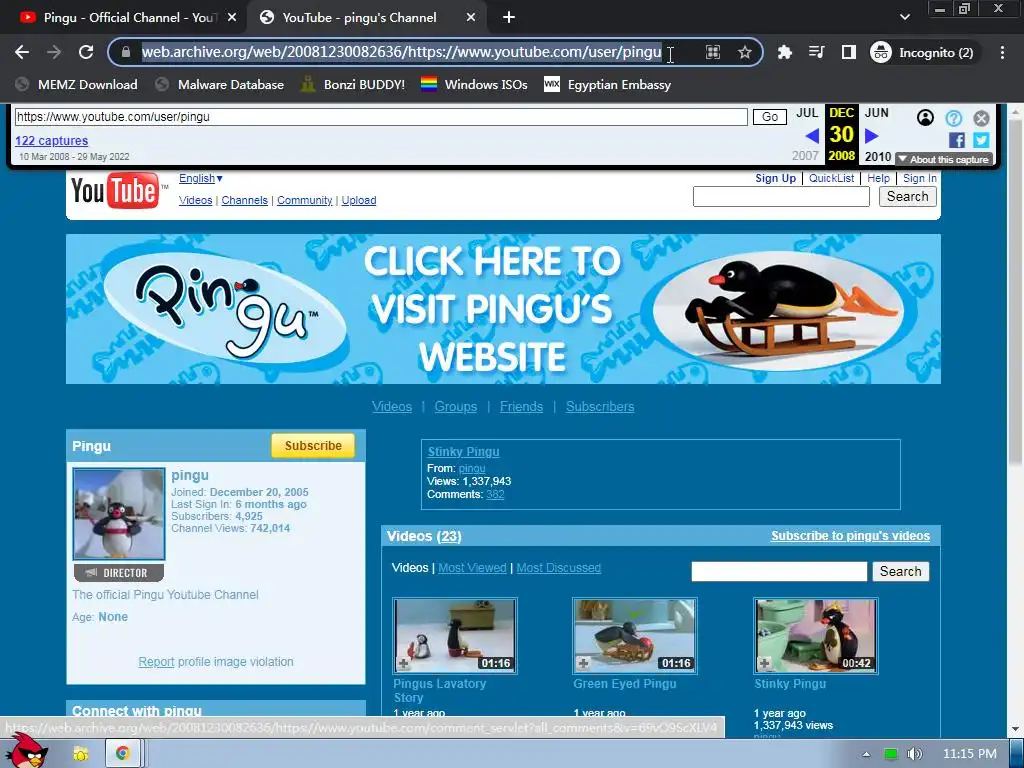
Task: Click the Wayback Go button
Action: tap(769, 117)
